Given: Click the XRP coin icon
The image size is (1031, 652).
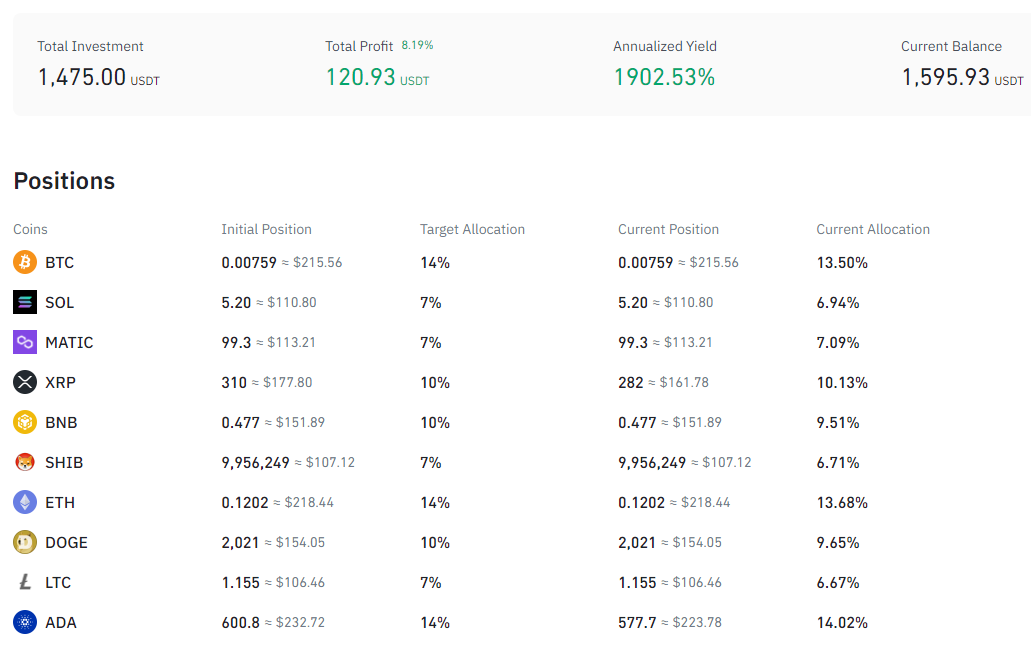Looking at the screenshot, I should (25, 382).
